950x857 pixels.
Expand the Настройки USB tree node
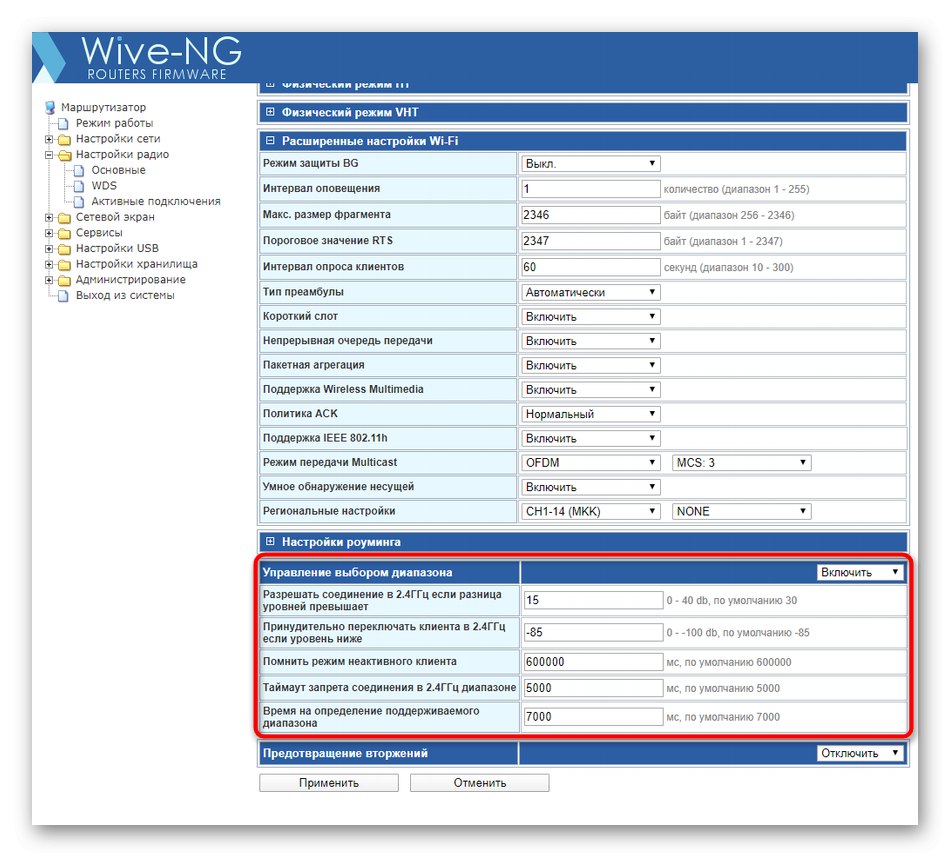pyautogui.click(x=49, y=249)
